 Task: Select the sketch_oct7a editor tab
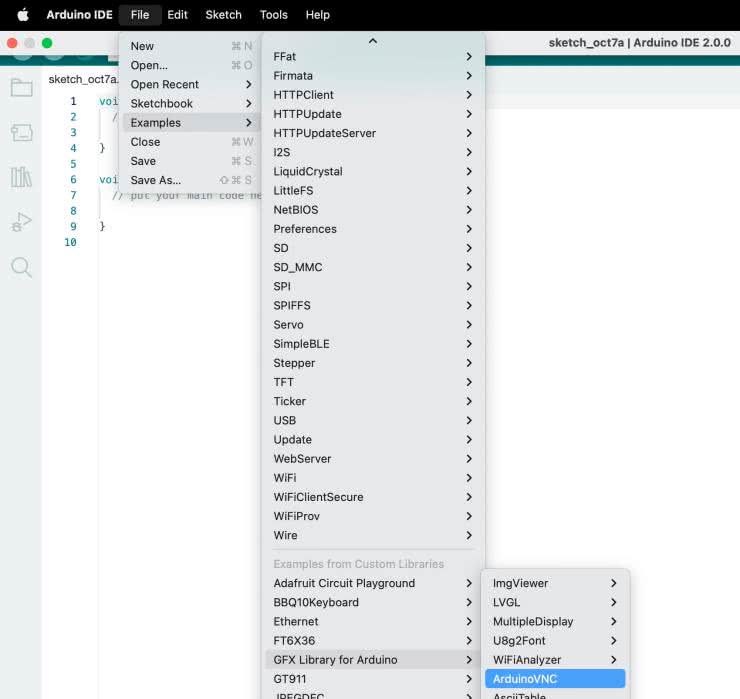tap(83, 79)
